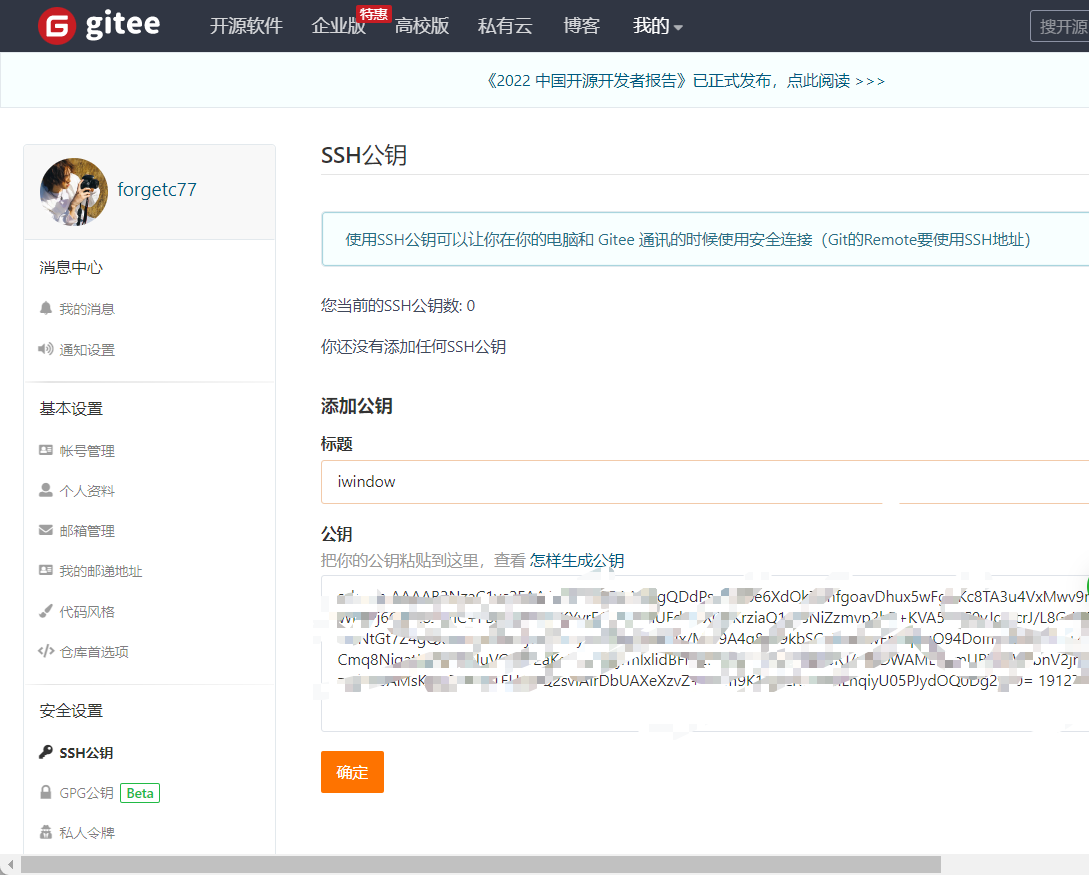
Task: Open 代码风格 settings page
Action: [87, 612]
